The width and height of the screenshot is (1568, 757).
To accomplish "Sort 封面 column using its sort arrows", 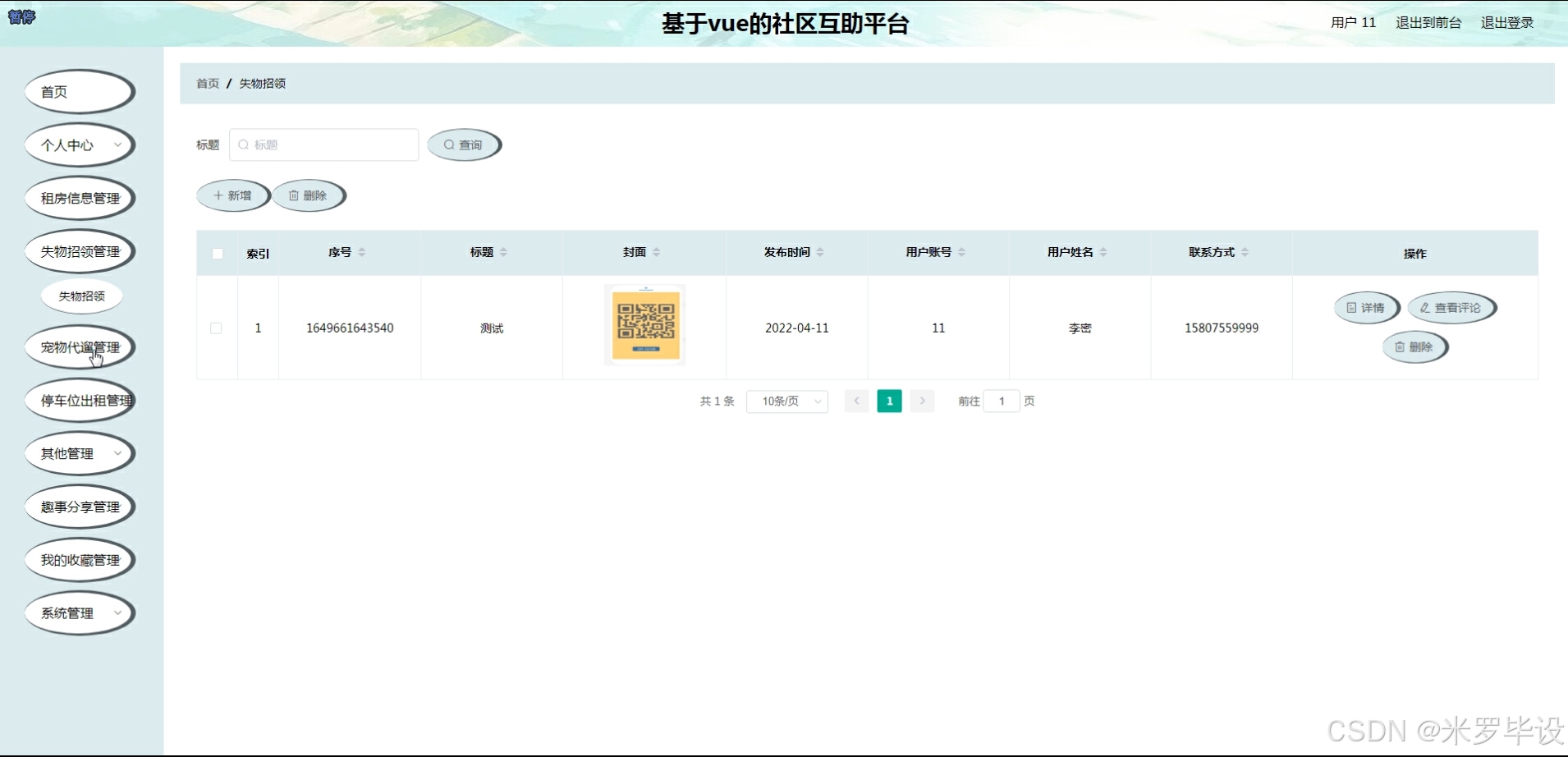I will tap(656, 252).
